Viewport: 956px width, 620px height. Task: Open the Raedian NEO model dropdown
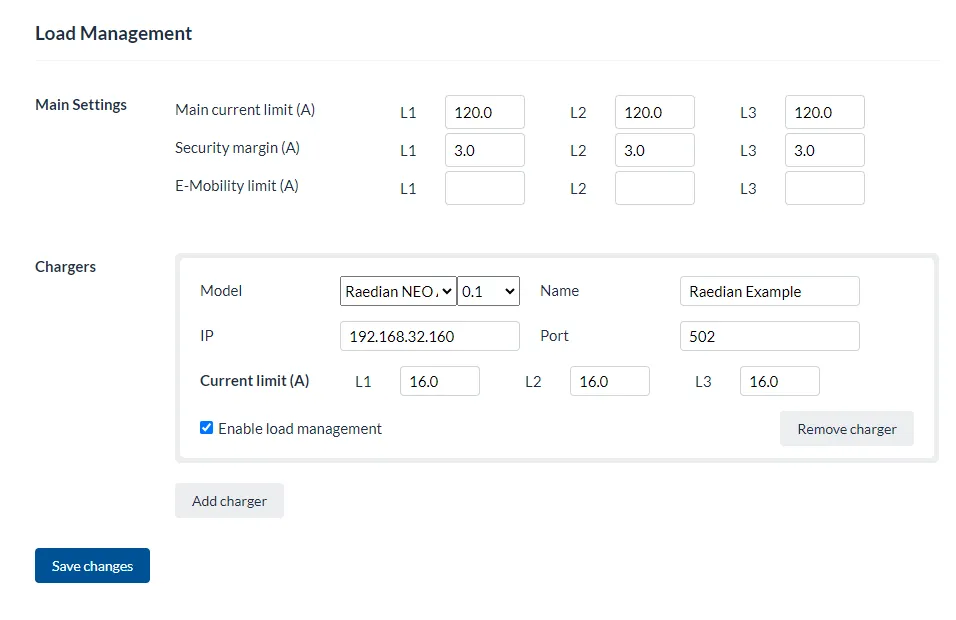click(x=398, y=291)
